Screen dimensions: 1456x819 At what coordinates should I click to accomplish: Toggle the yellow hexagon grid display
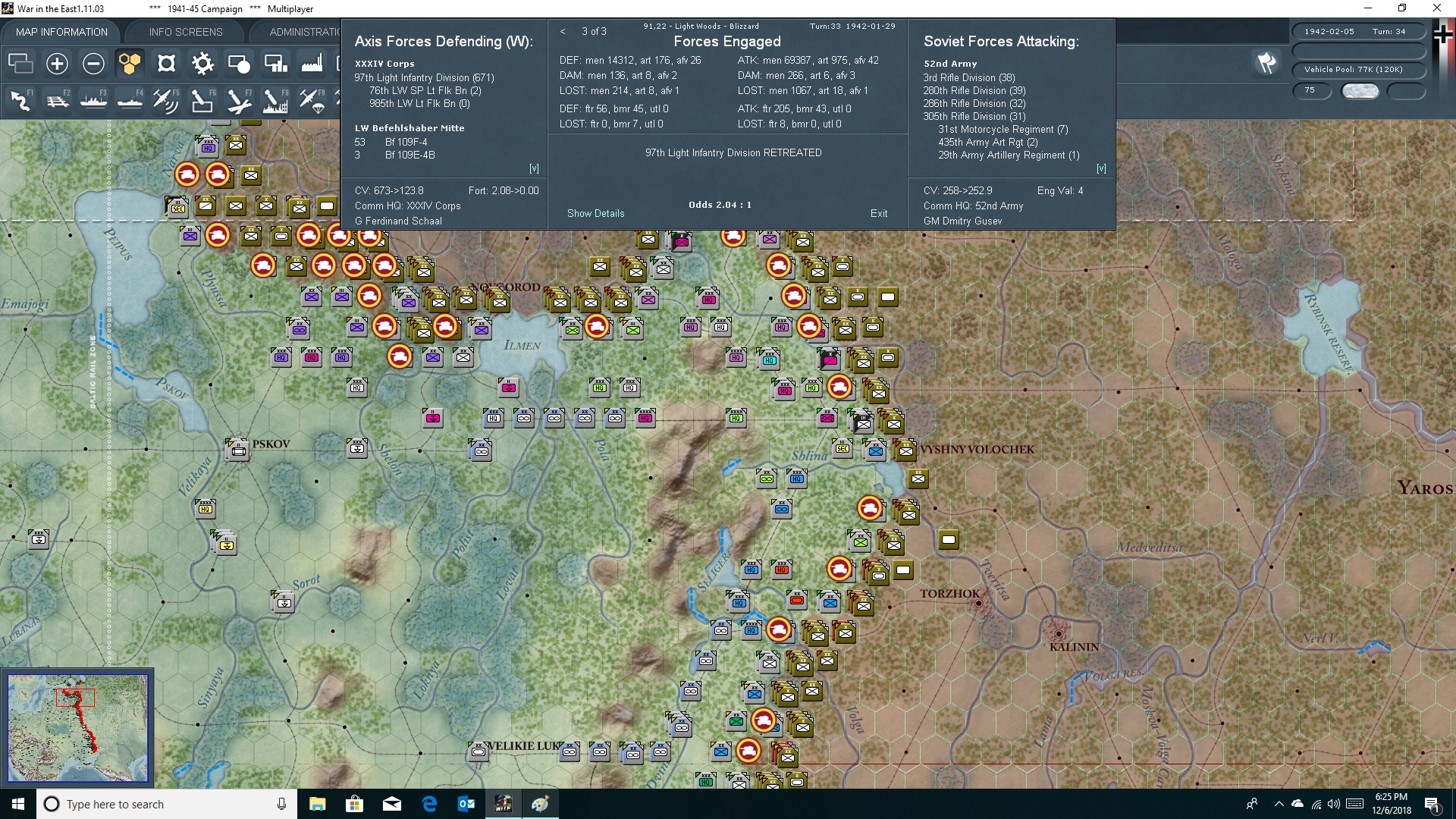[x=130, y=63]
